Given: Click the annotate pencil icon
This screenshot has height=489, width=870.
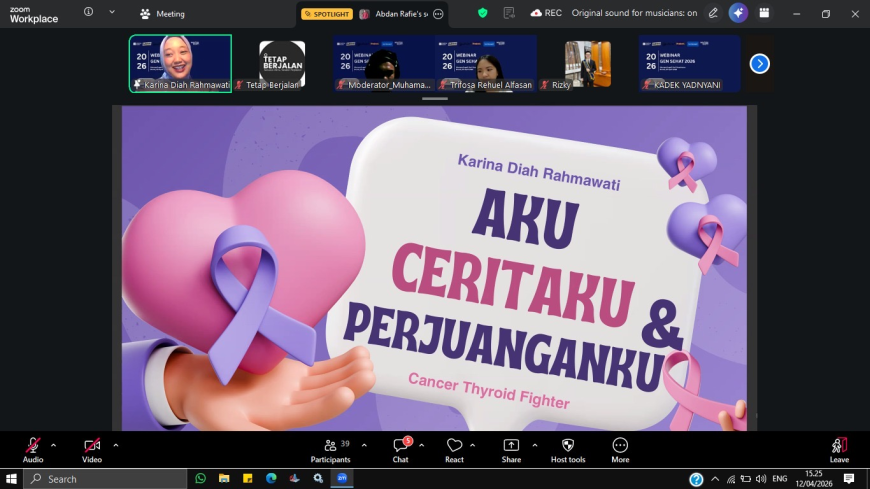Looking at the screenshot, I should [713, 13].
